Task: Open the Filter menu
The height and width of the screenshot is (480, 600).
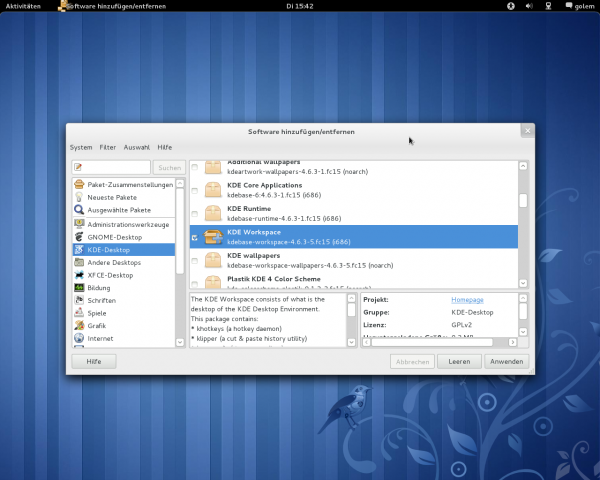Action: tap(107, 147)
